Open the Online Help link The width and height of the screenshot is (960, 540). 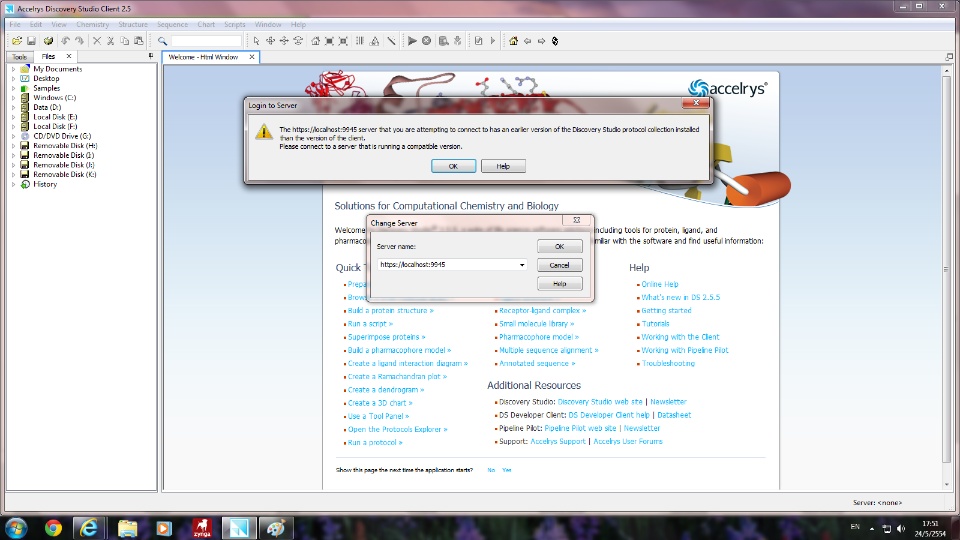click(659, 284)
